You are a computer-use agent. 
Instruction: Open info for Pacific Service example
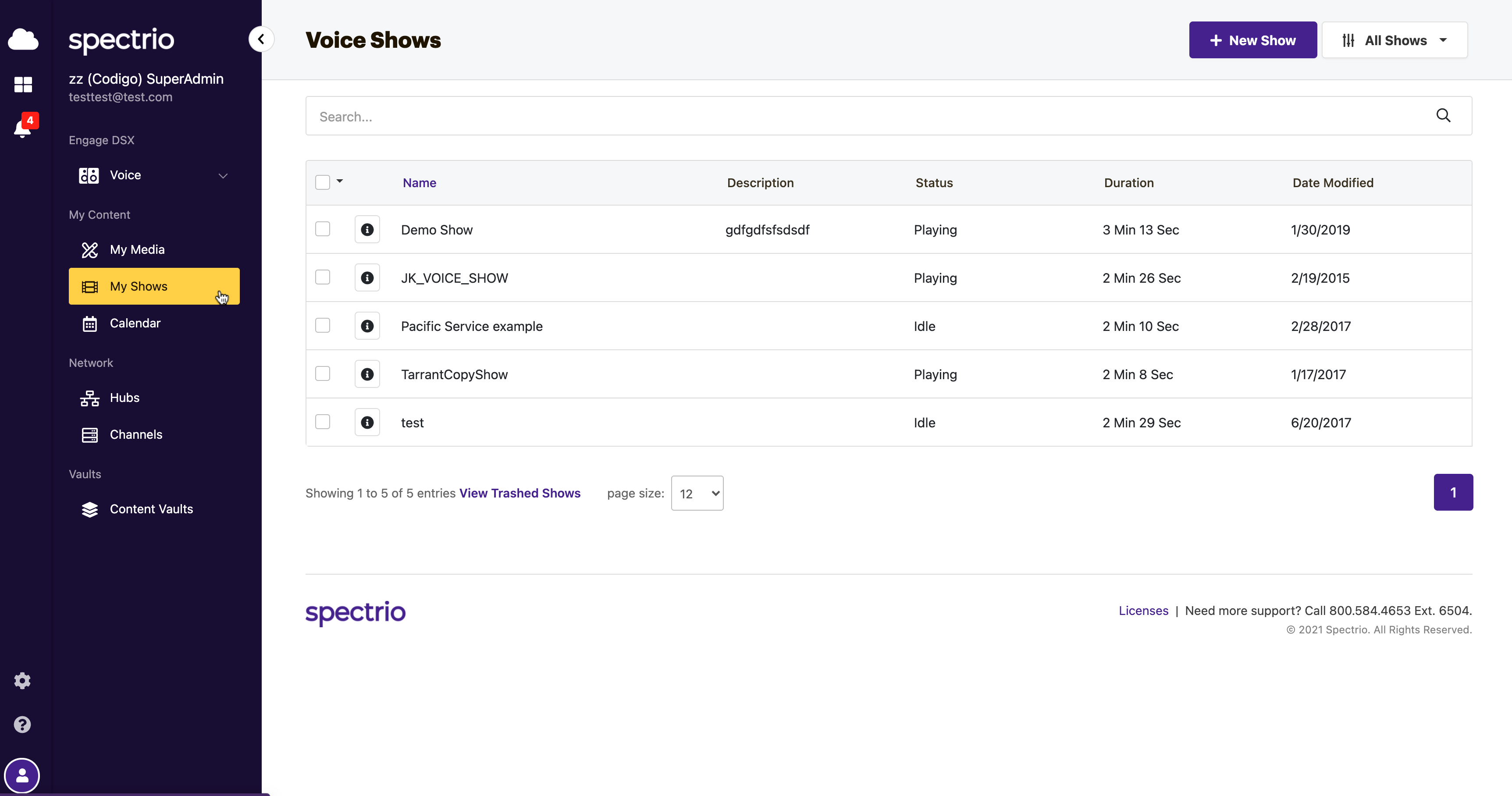pos(367,326)
